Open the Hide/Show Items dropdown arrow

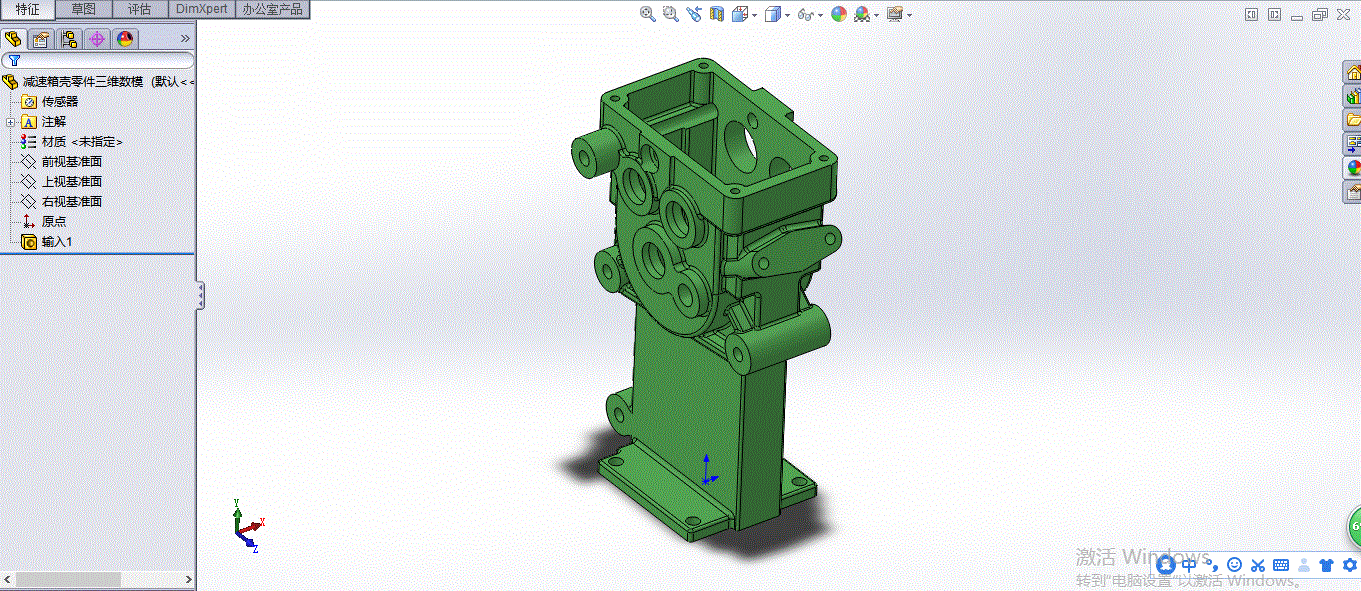(821, 15)
